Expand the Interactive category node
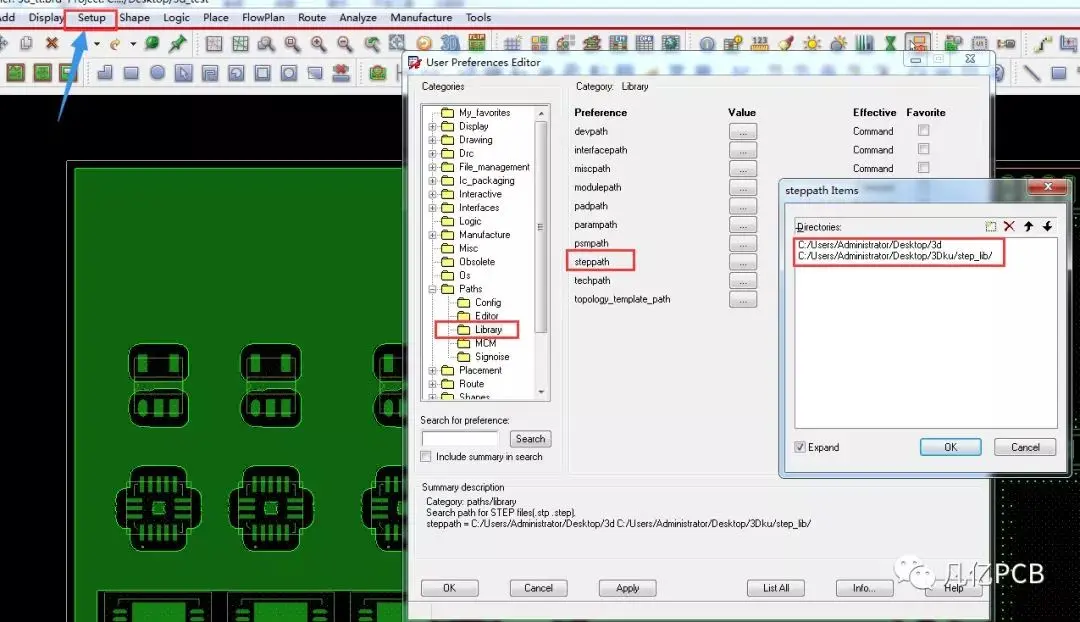This screenshot has width=1080, height=622. [x=433, y=194]
